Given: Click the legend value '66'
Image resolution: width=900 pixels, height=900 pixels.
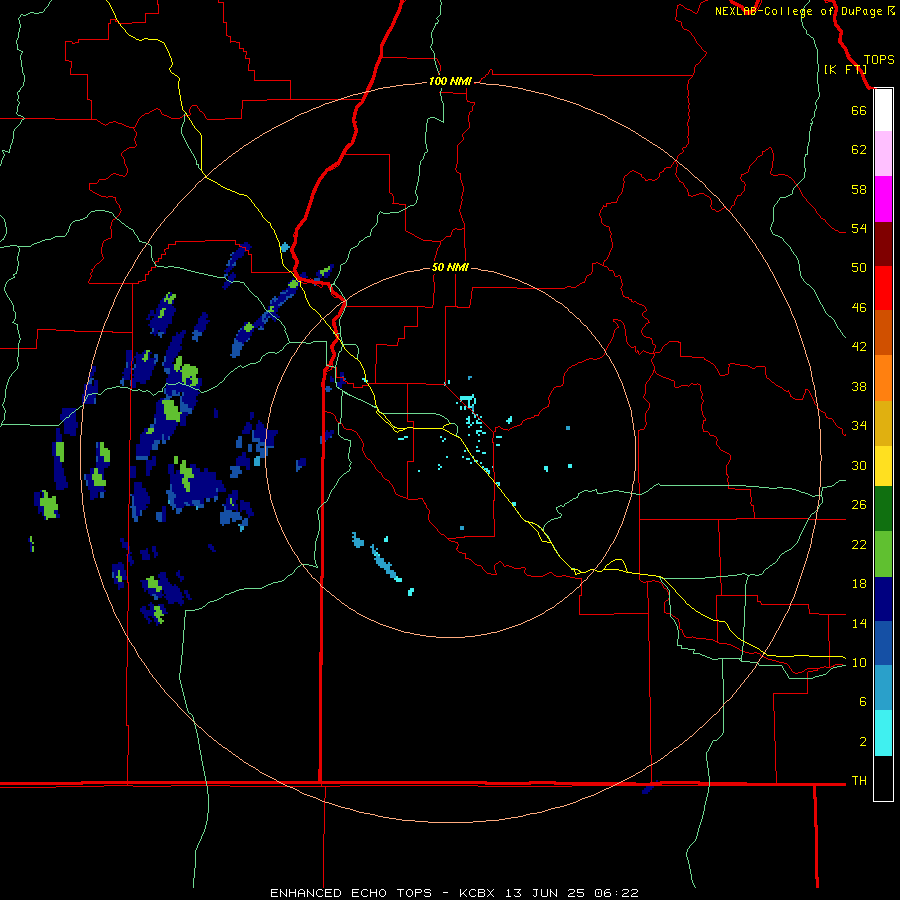Looking at the screenshot, I should [859, 110].
